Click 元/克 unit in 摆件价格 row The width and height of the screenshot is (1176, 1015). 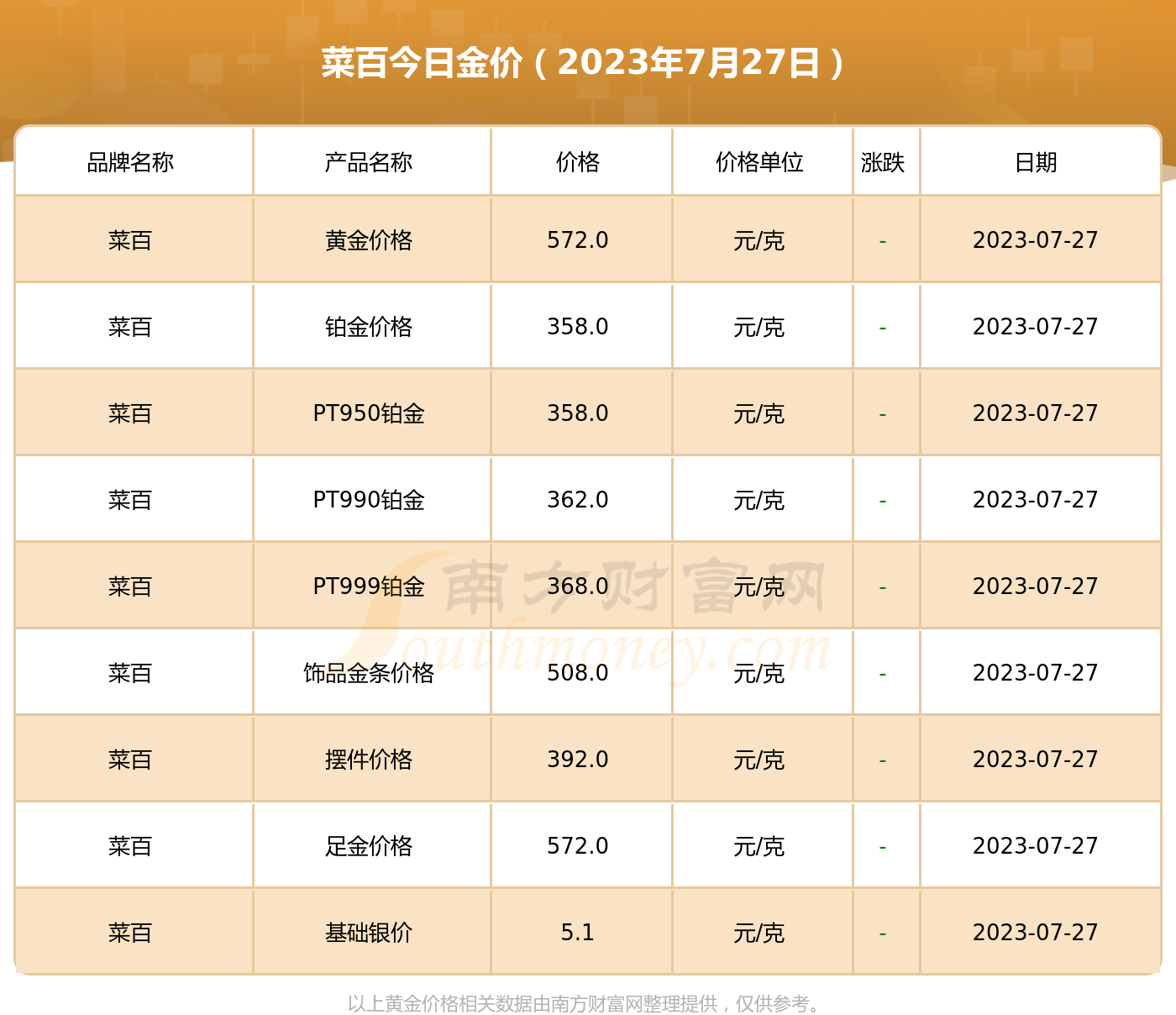[x=759, y=760]
